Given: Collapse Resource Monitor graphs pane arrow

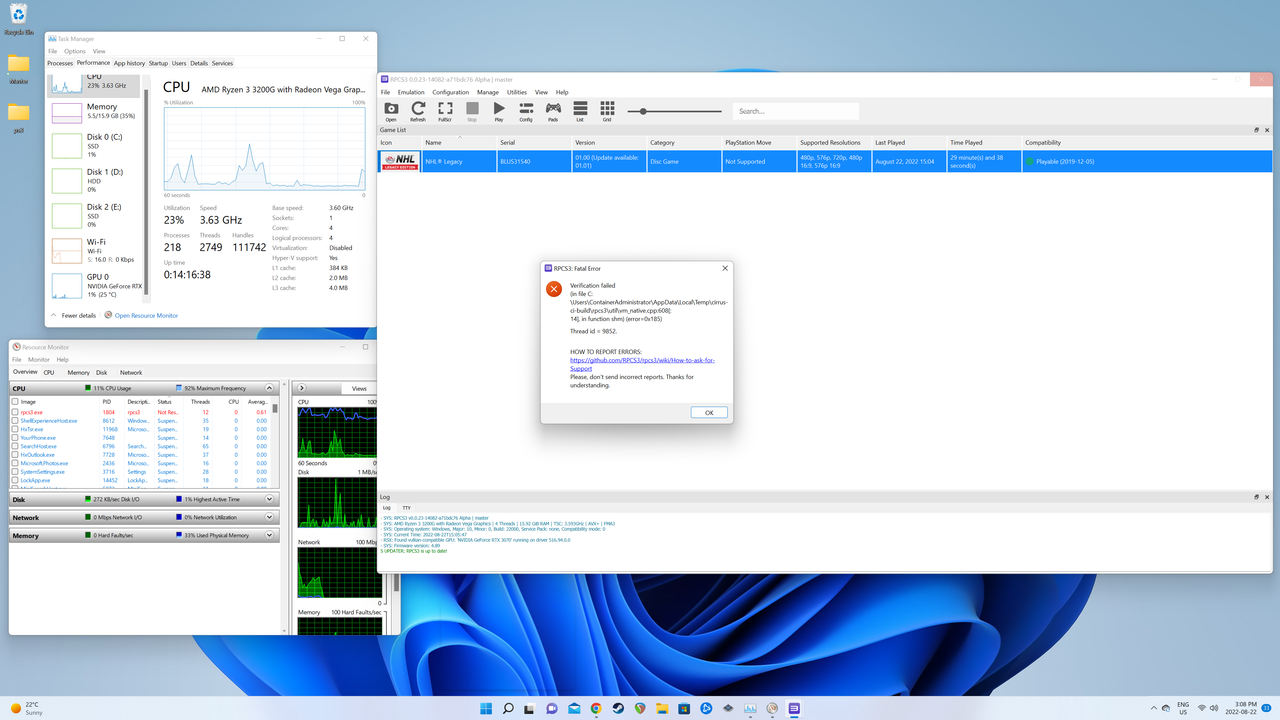Looking at the screenshot, I should [303, 388].
